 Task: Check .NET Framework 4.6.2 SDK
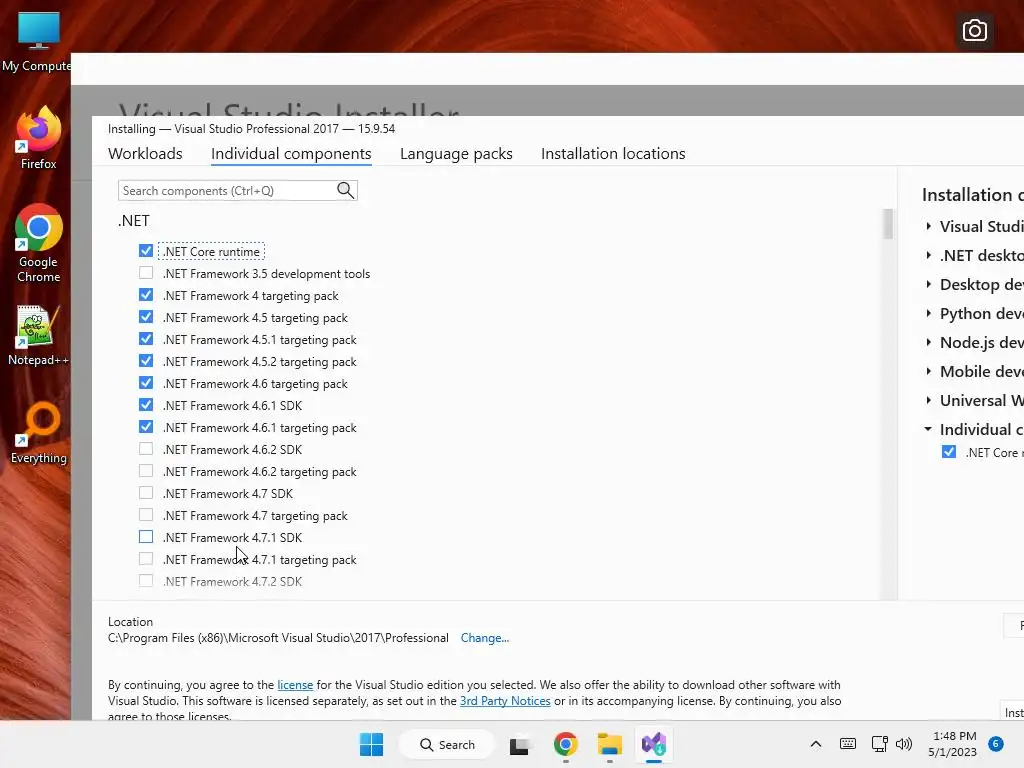146,449
